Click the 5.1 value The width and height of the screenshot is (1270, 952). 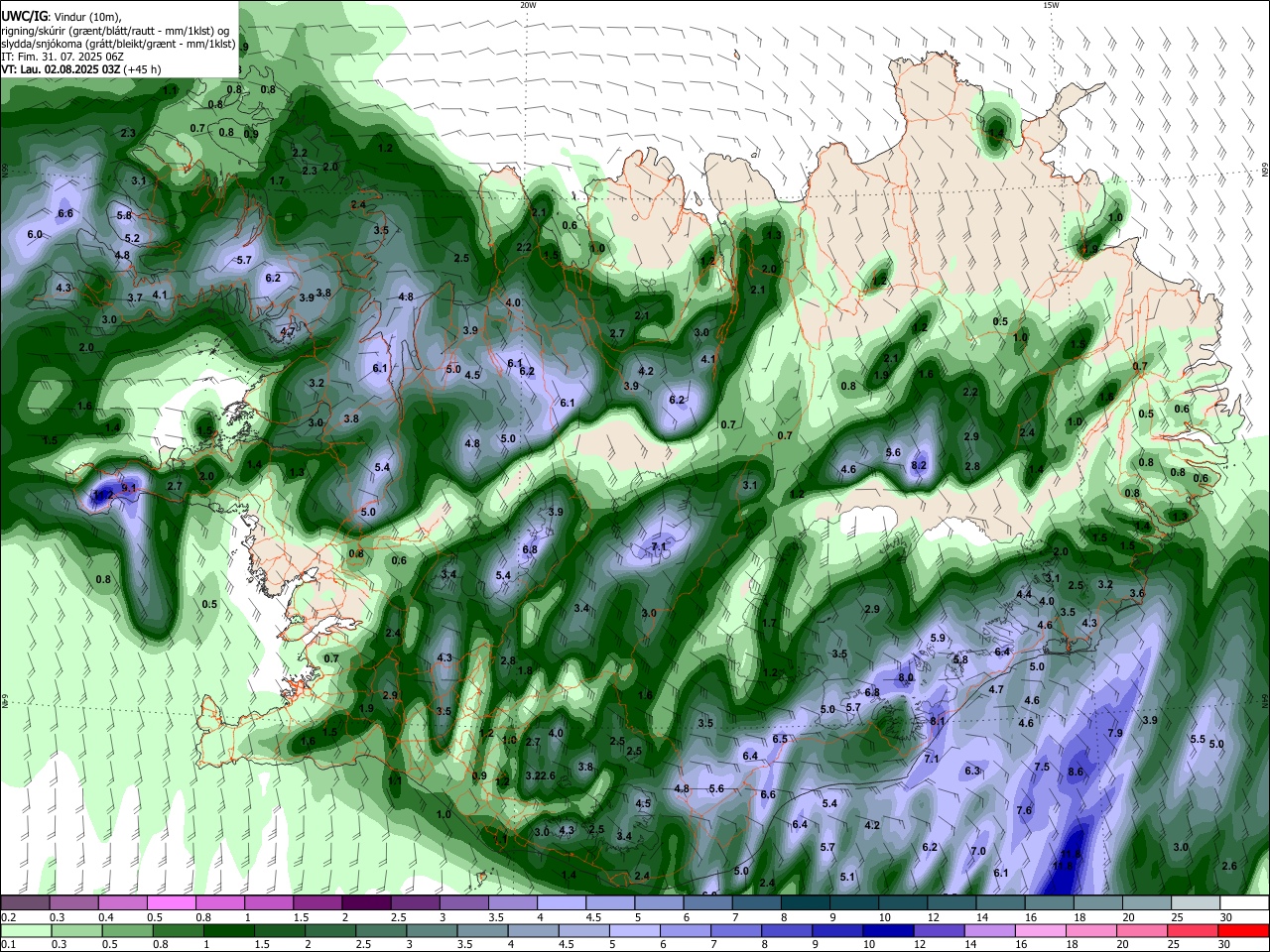[847, 877]
